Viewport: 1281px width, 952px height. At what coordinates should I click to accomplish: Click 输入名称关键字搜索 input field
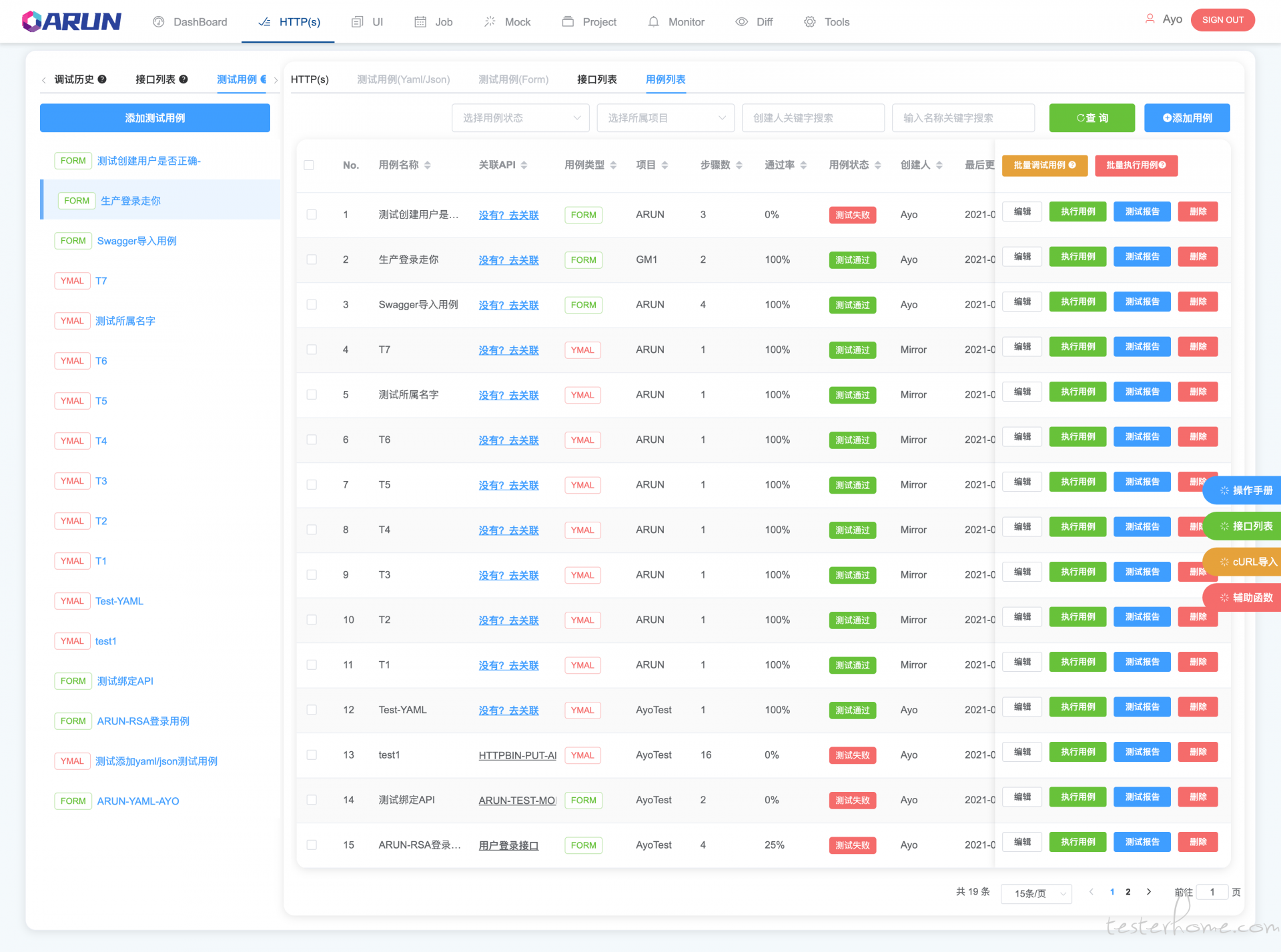pos(963,118)
